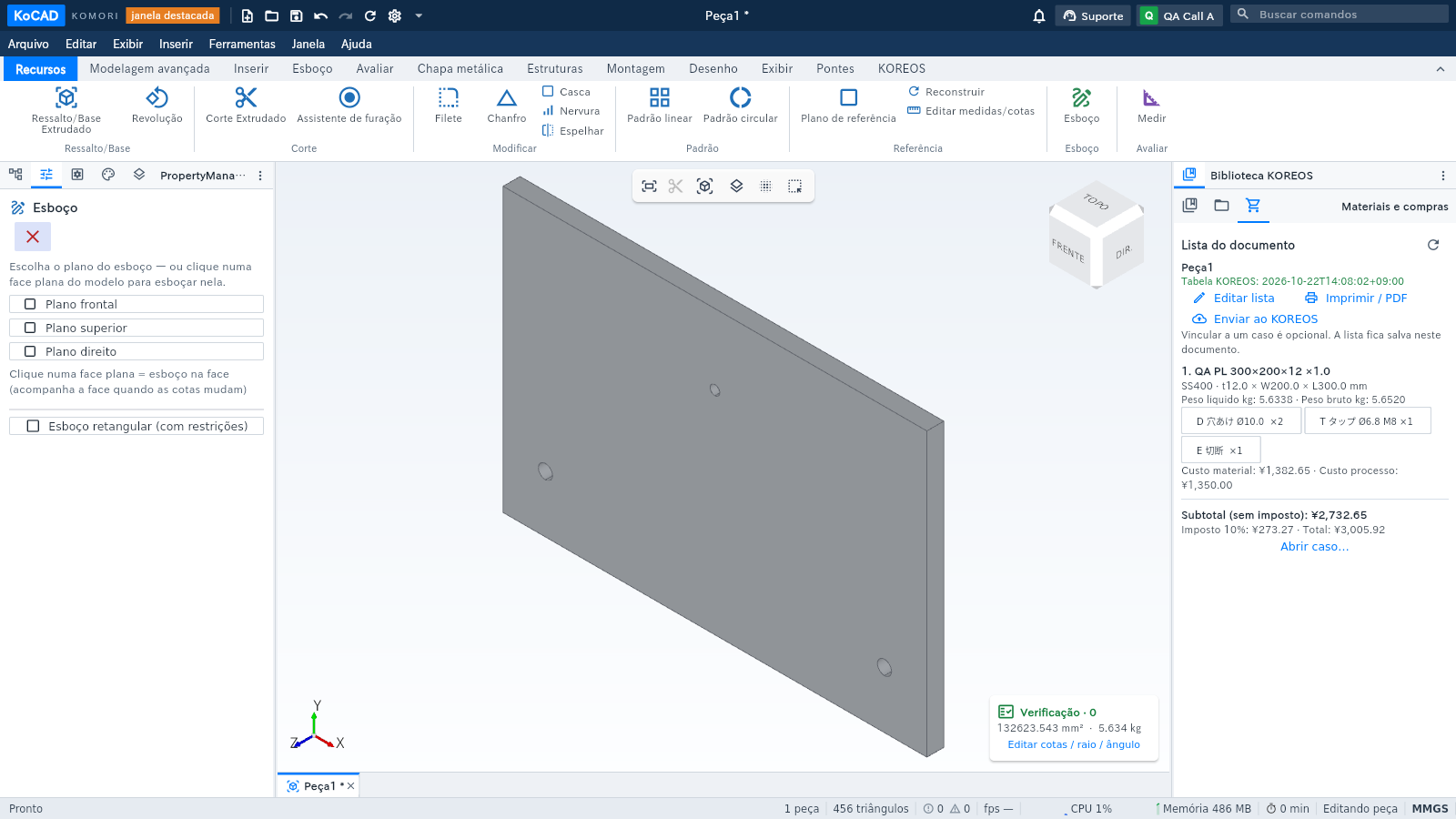Image resolution: width=1456 pixels, height=819 pixels.
Task: Click the zoom-to-fit icon in viewport toolbar
Action: point(649,186)
